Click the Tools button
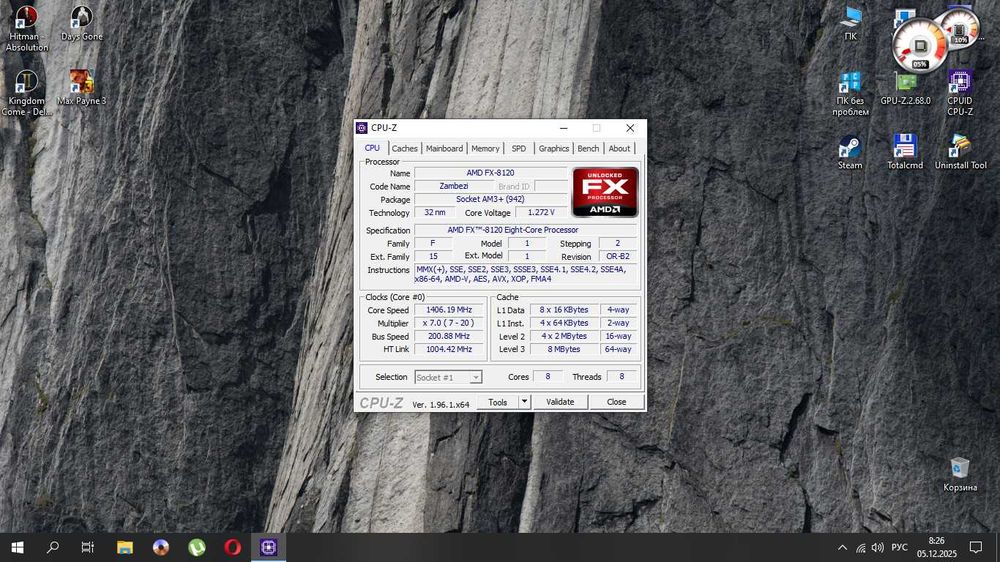Screen dimensions: 1000x562 (497, 402)
